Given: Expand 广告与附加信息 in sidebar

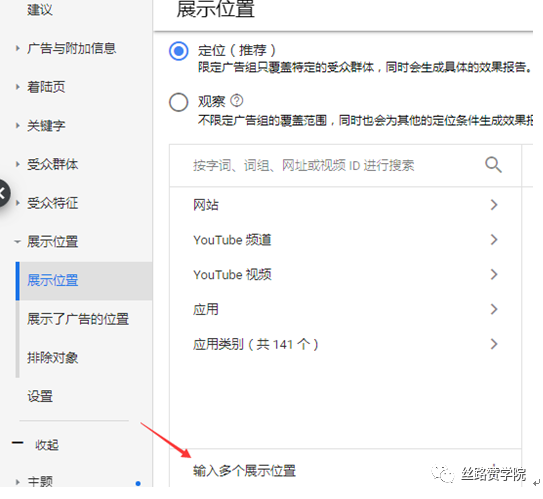Looking at the screenshot, I should click(71, 48).
